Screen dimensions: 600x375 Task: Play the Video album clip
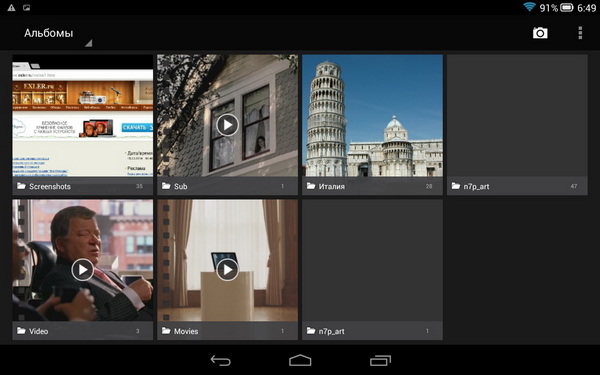pos(83,270)
